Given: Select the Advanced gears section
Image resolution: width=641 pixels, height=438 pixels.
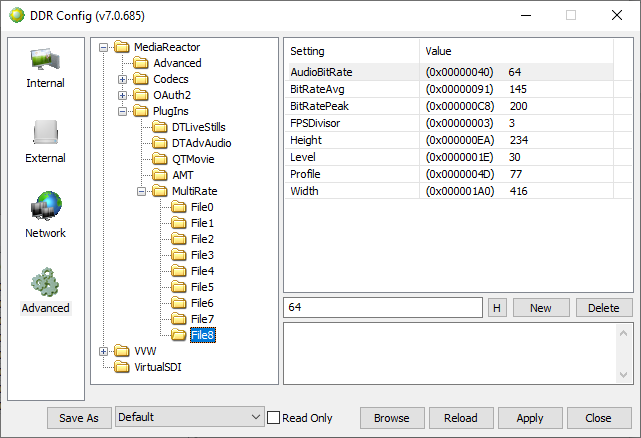Looking at the screenshot, I should pos(45,291).
